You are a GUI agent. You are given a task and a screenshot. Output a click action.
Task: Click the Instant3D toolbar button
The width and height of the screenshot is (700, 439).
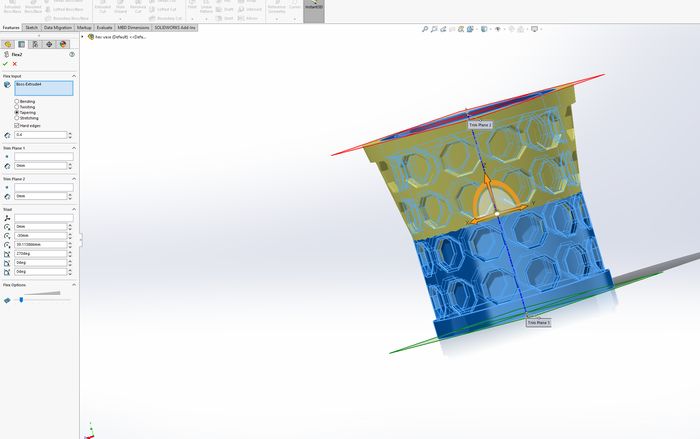[314, 11]
